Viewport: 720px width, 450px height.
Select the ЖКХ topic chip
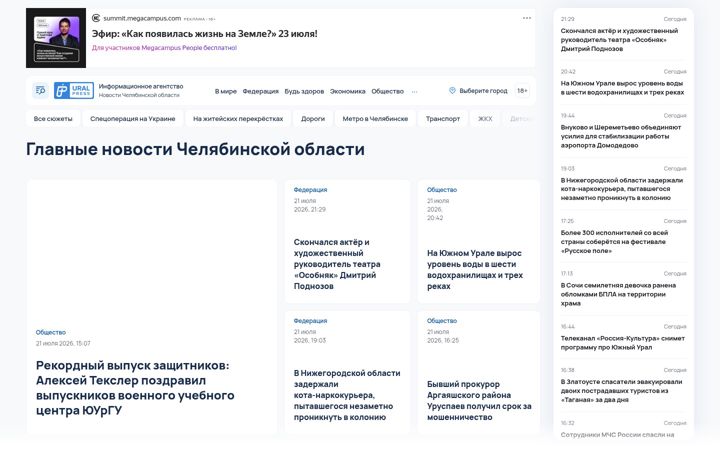pyautogui.click(x=485, y=118)
